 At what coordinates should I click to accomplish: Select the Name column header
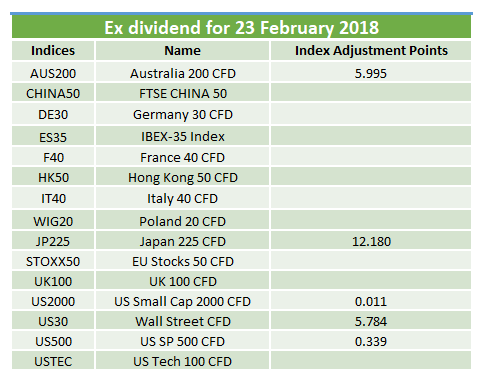coord(182,51)
